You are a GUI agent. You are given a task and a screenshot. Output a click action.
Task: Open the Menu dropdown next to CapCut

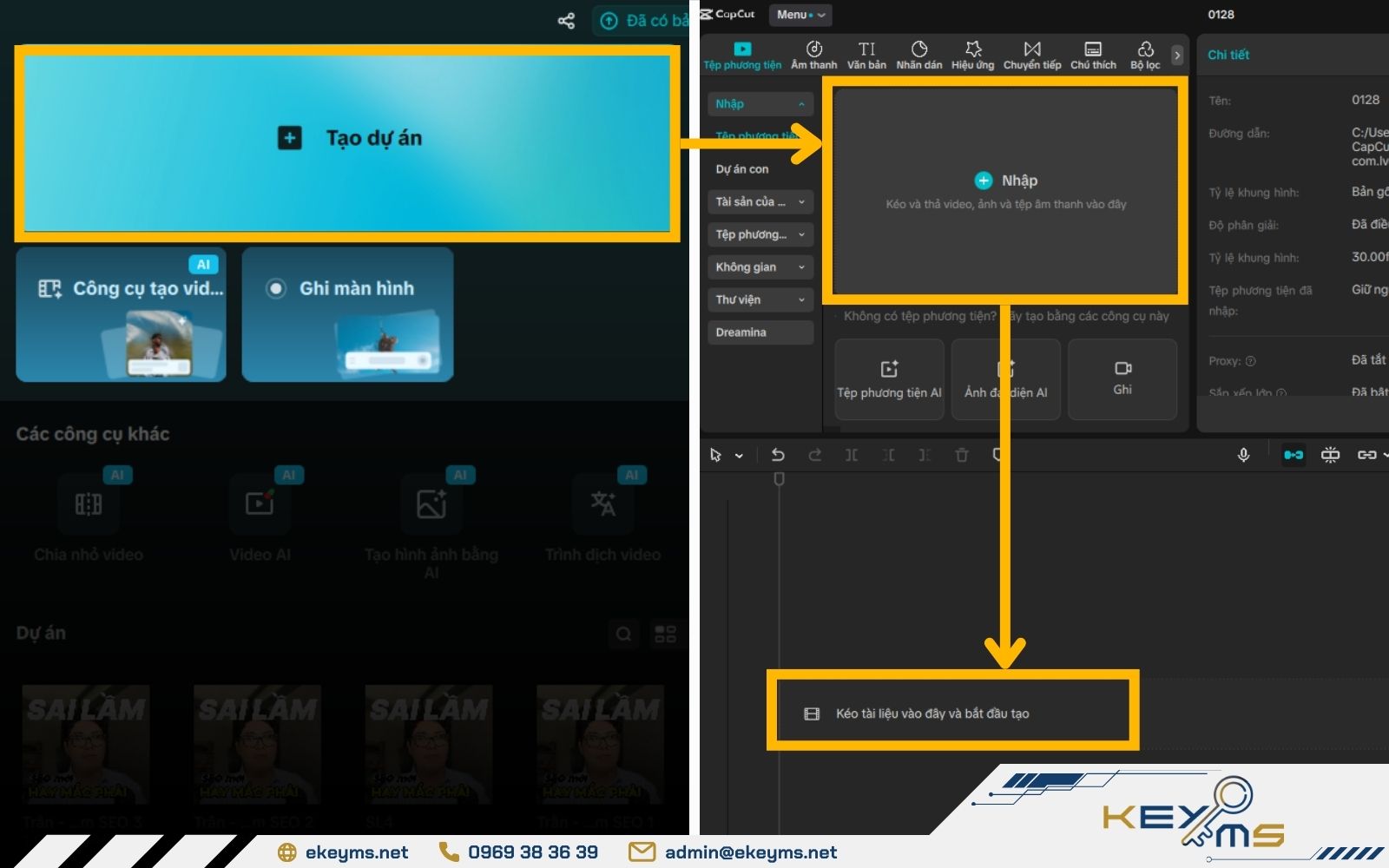pos(800,15)
